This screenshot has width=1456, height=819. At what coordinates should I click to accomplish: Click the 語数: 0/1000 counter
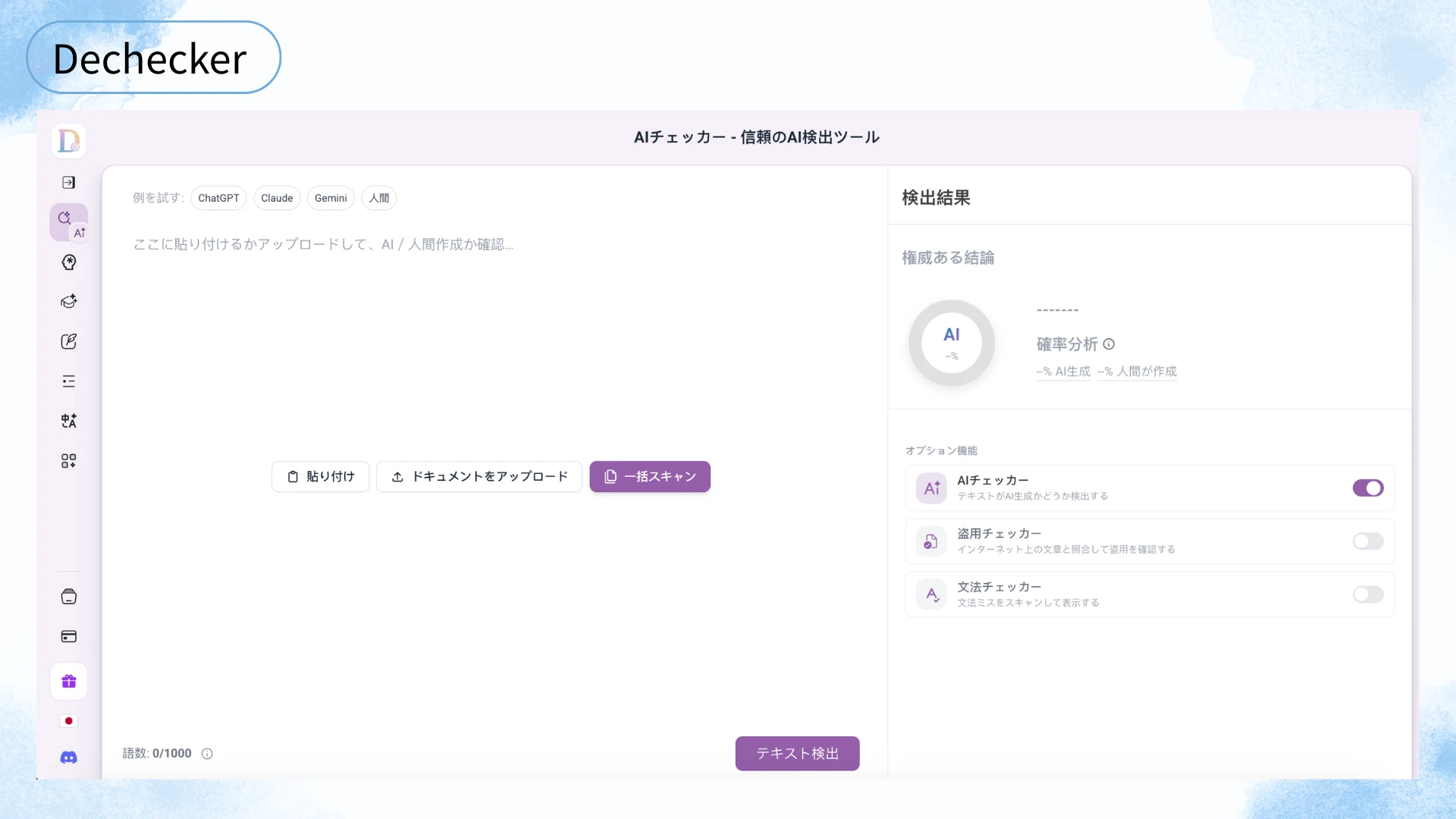tap(157, 754)
